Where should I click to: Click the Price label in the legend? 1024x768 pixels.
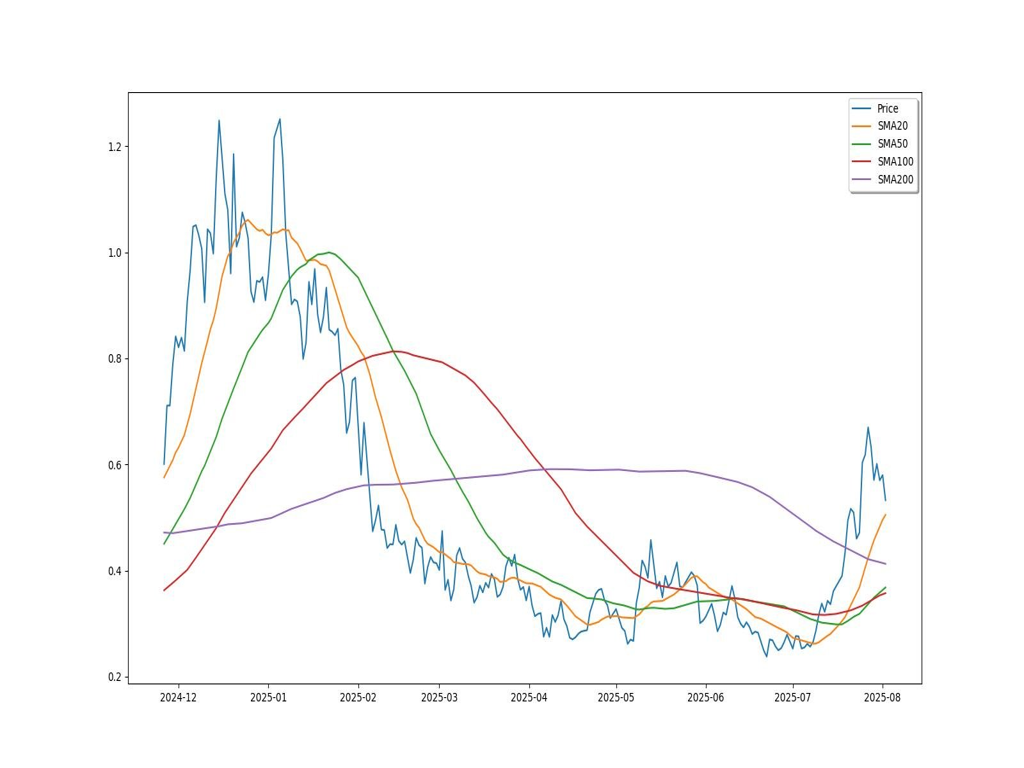888,108
